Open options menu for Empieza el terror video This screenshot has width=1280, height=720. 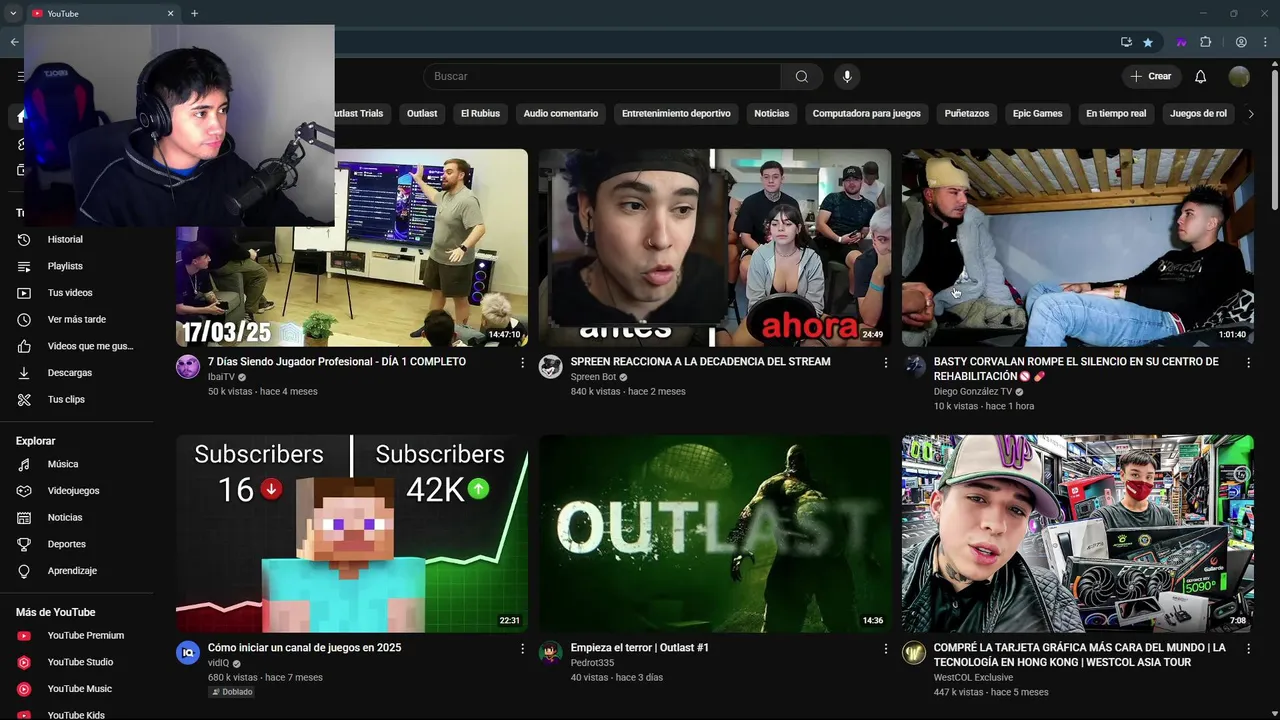[x=885, y=649]
